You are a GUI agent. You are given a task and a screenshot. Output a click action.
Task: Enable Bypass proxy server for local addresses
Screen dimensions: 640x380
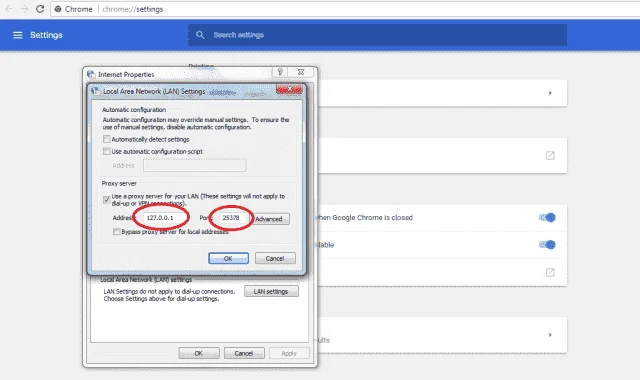coord(117,232)
